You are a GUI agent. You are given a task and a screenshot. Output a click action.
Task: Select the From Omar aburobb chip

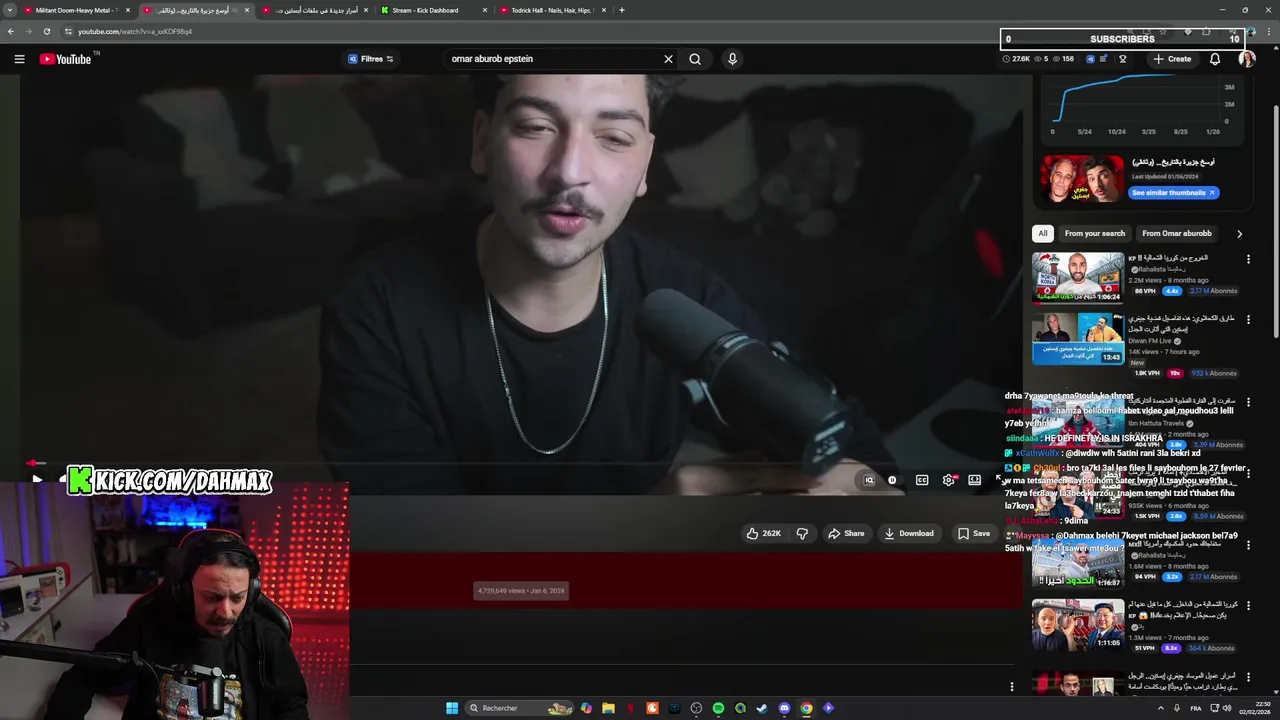coord(1177,233)
